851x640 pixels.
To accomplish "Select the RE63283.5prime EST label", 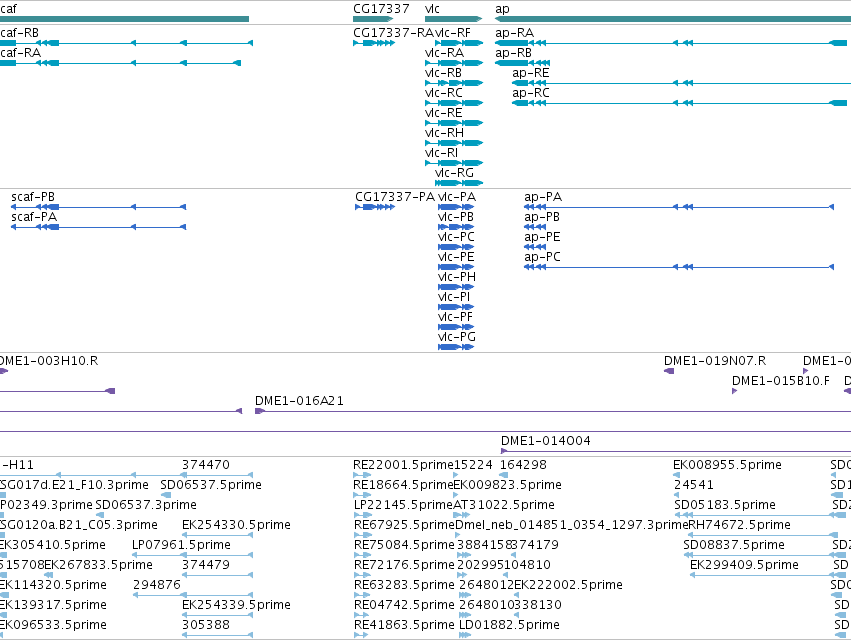I will click(x=404, y=585).
